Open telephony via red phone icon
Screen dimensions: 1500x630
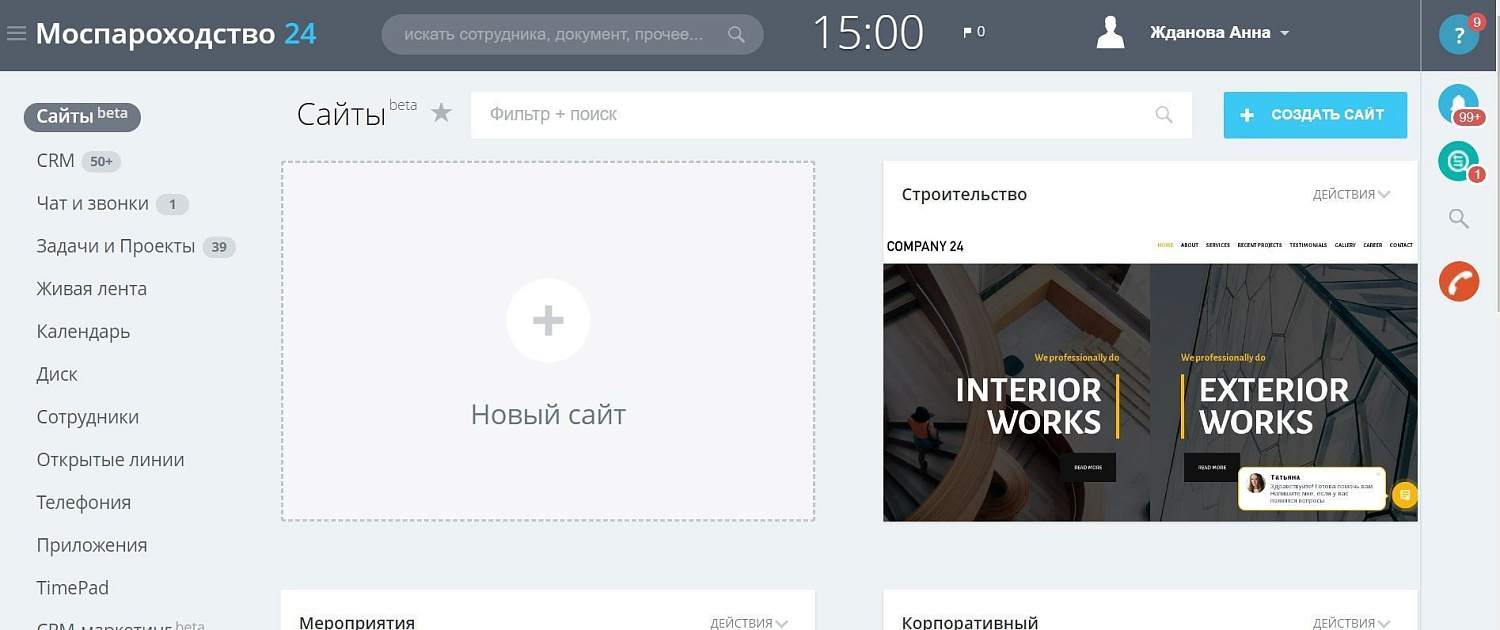(x=1459, y=281)
